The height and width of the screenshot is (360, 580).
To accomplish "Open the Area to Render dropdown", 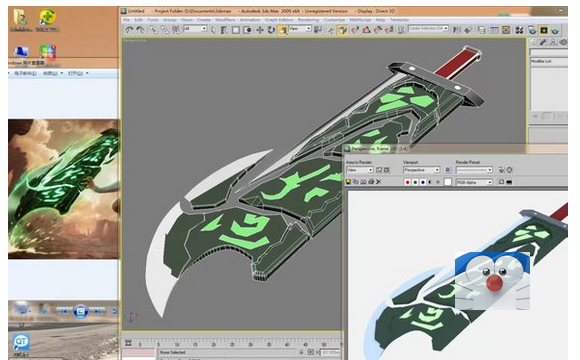I will click(360, 170).
